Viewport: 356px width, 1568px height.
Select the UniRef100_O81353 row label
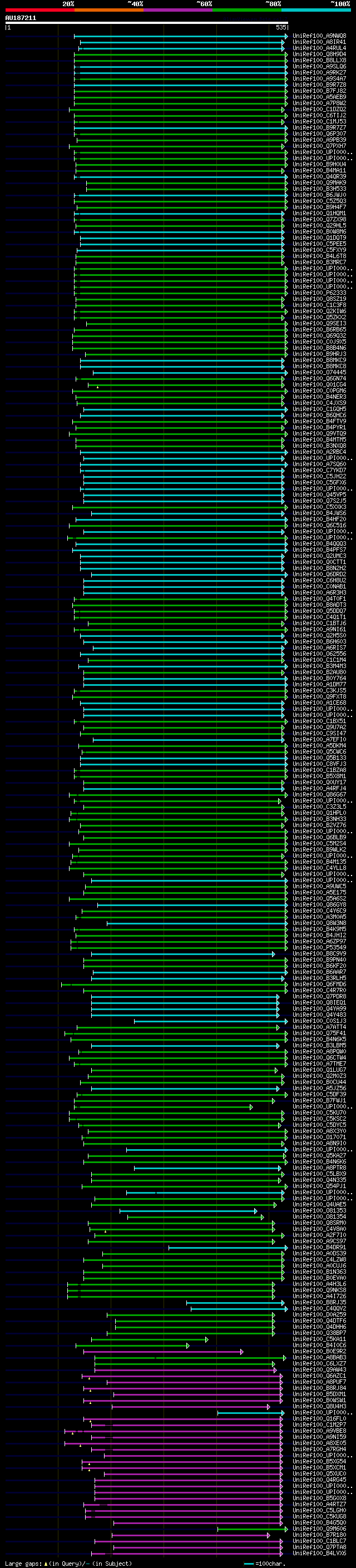(x=319, y=1210)
